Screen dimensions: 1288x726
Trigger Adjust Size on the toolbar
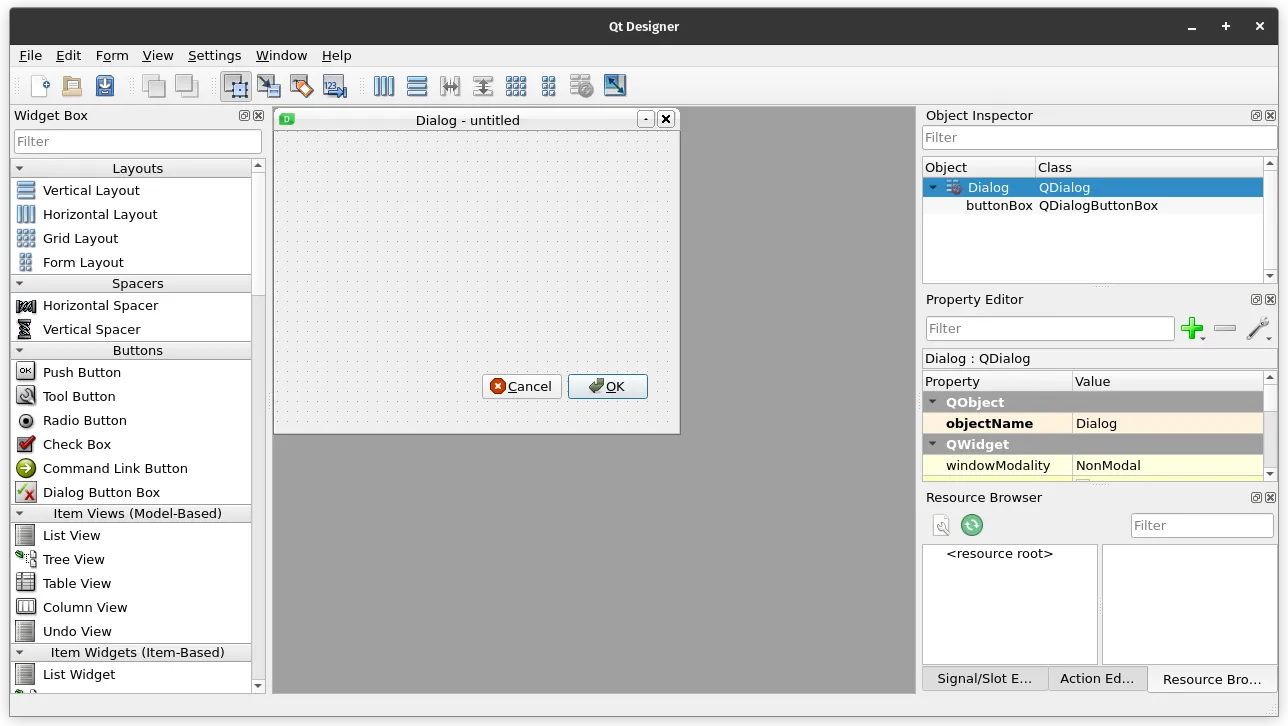615,86
